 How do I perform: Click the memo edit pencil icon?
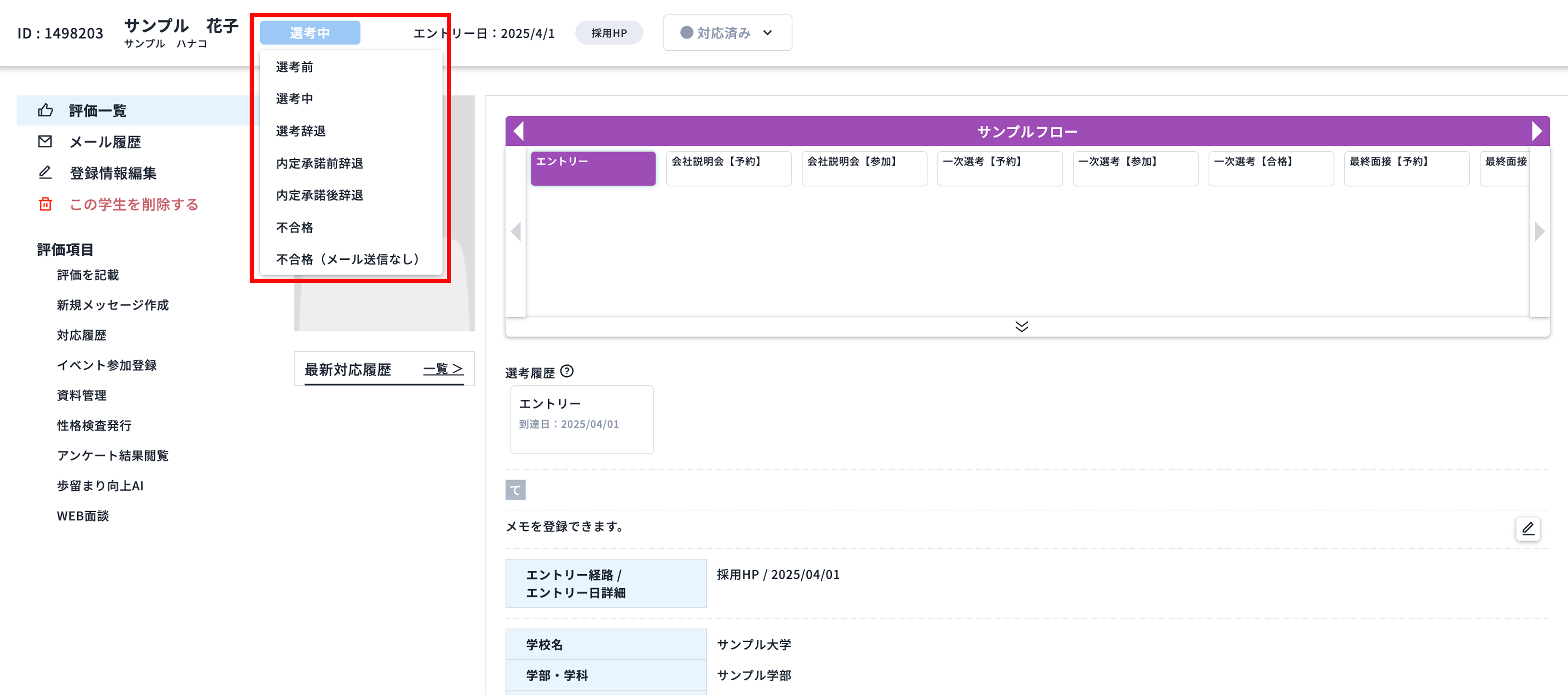point(1527,528)
